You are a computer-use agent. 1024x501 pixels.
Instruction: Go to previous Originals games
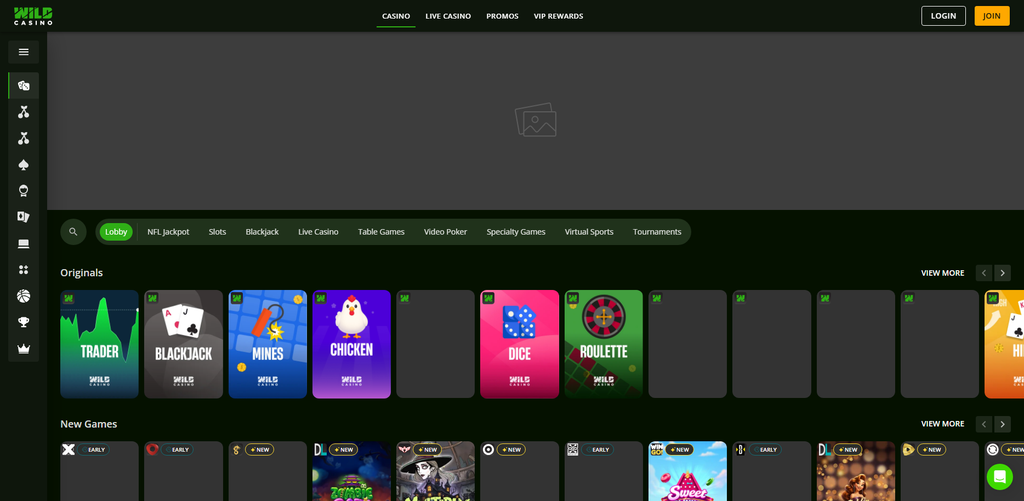coord(984,273)
